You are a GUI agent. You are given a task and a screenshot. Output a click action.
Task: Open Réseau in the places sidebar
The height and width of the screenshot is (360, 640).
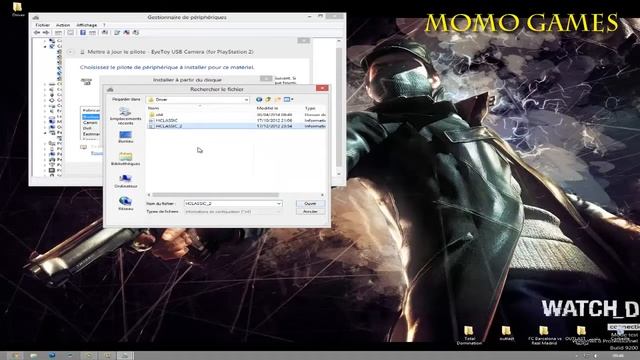tap(125, 203)
